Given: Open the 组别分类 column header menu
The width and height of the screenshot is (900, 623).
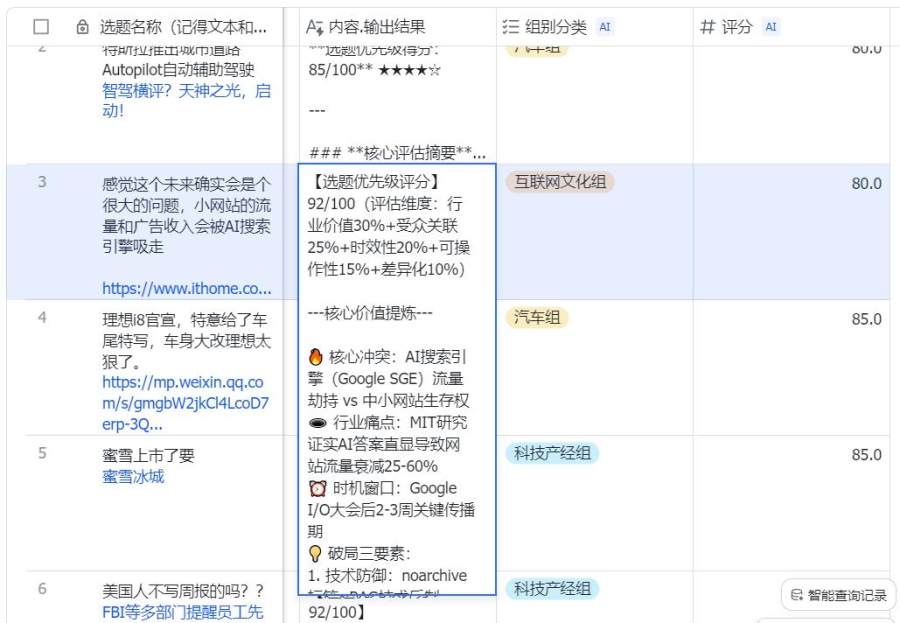Looking at the screenshot, I should [x=556, y=27].
